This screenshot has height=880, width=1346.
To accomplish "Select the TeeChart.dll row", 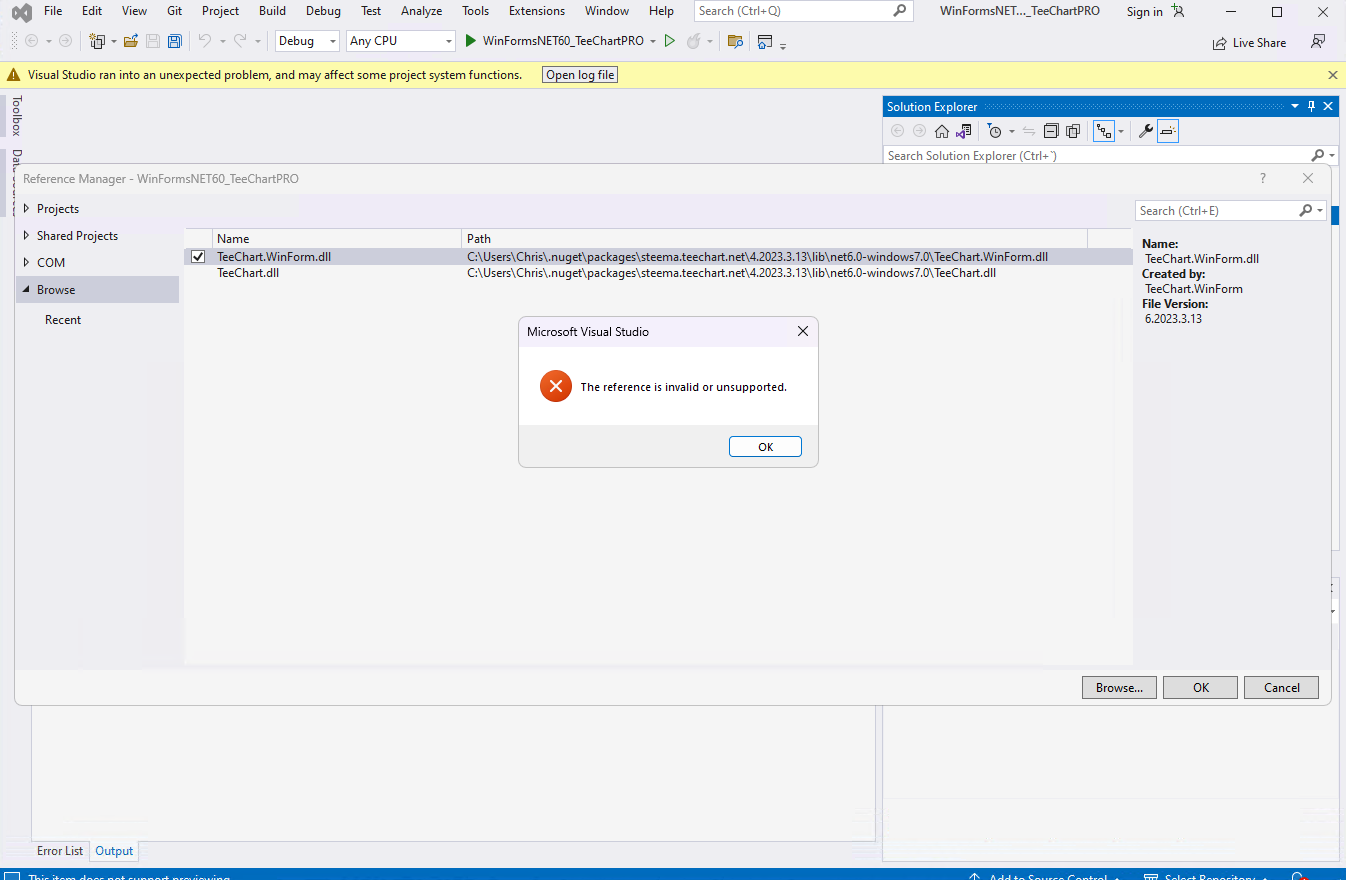I will click(x=658, y=272).
